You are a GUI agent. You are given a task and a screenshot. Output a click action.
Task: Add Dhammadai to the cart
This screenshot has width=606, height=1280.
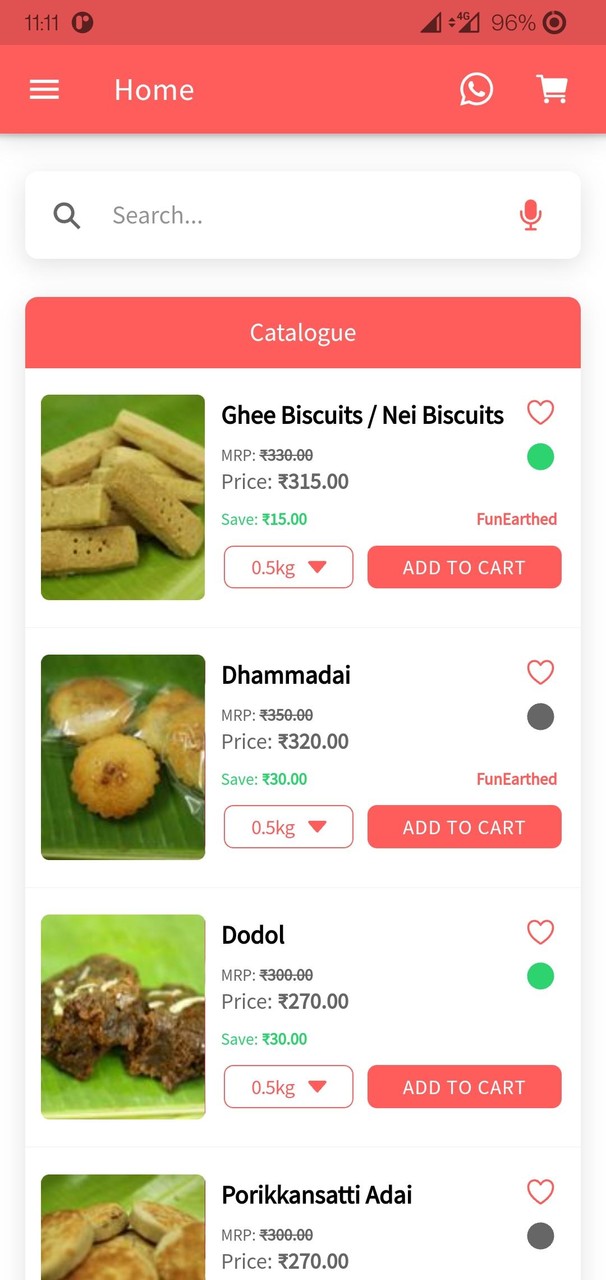(x=464, y=827)
